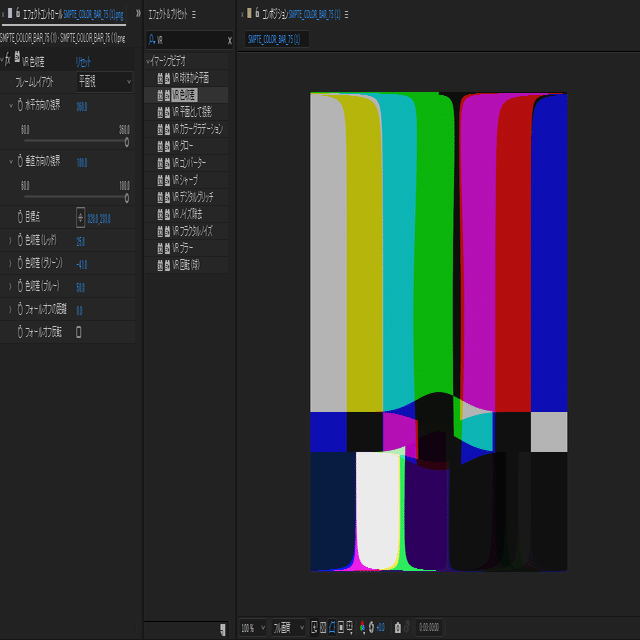The height and width of the screenshot is (640, 640).
Task: Expand the 色収差 (グリーン) property
Action: pos(11,264)
